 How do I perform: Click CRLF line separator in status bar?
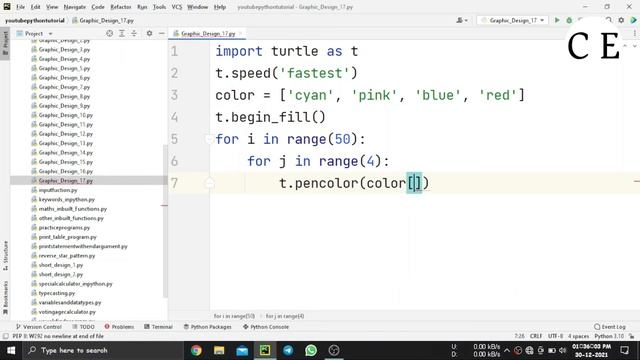click(x=536, y=336)
